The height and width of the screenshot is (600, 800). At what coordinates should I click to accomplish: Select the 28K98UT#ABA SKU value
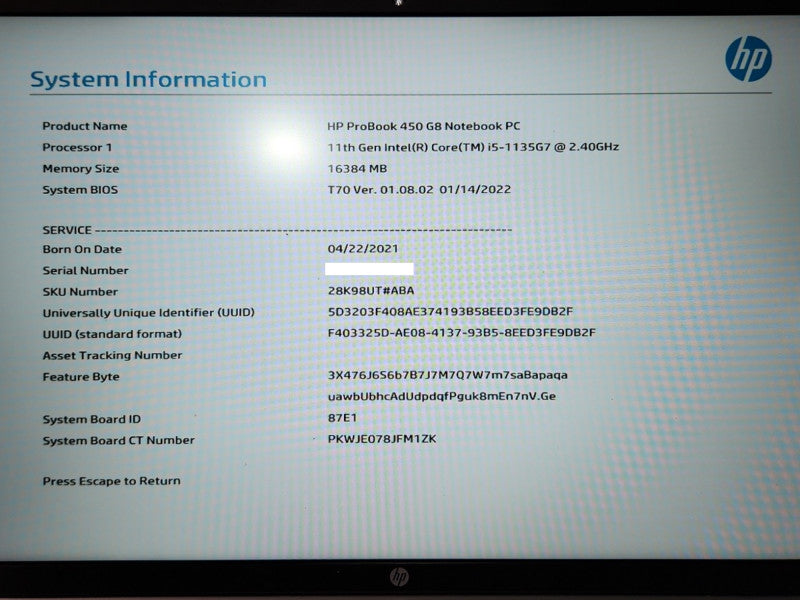tap(371, 291)
